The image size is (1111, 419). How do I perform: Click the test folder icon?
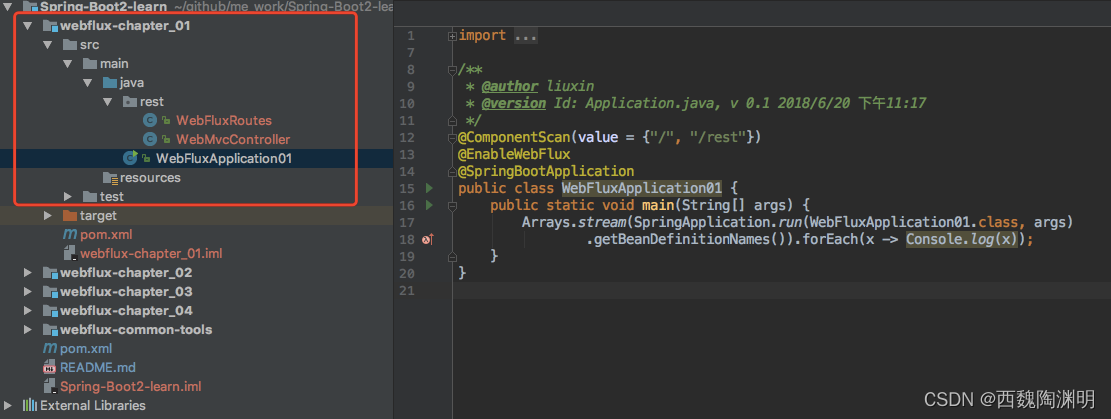(x=89, y=196)
